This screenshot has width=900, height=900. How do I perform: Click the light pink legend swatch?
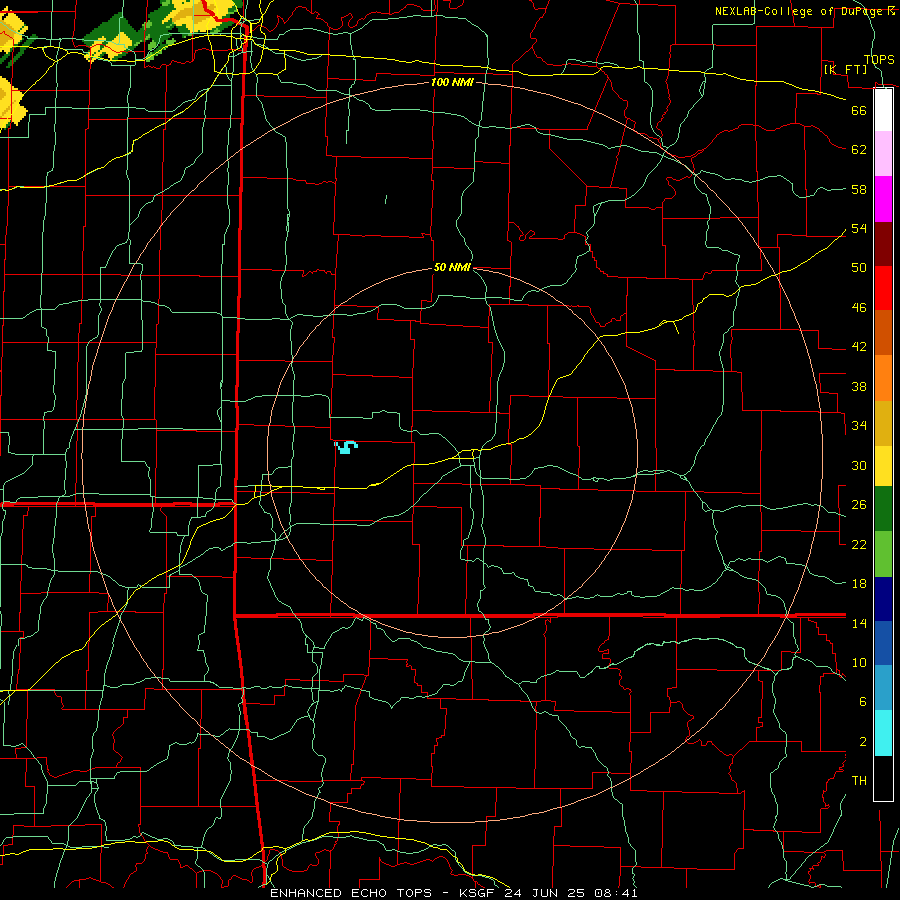click(883, 153)
